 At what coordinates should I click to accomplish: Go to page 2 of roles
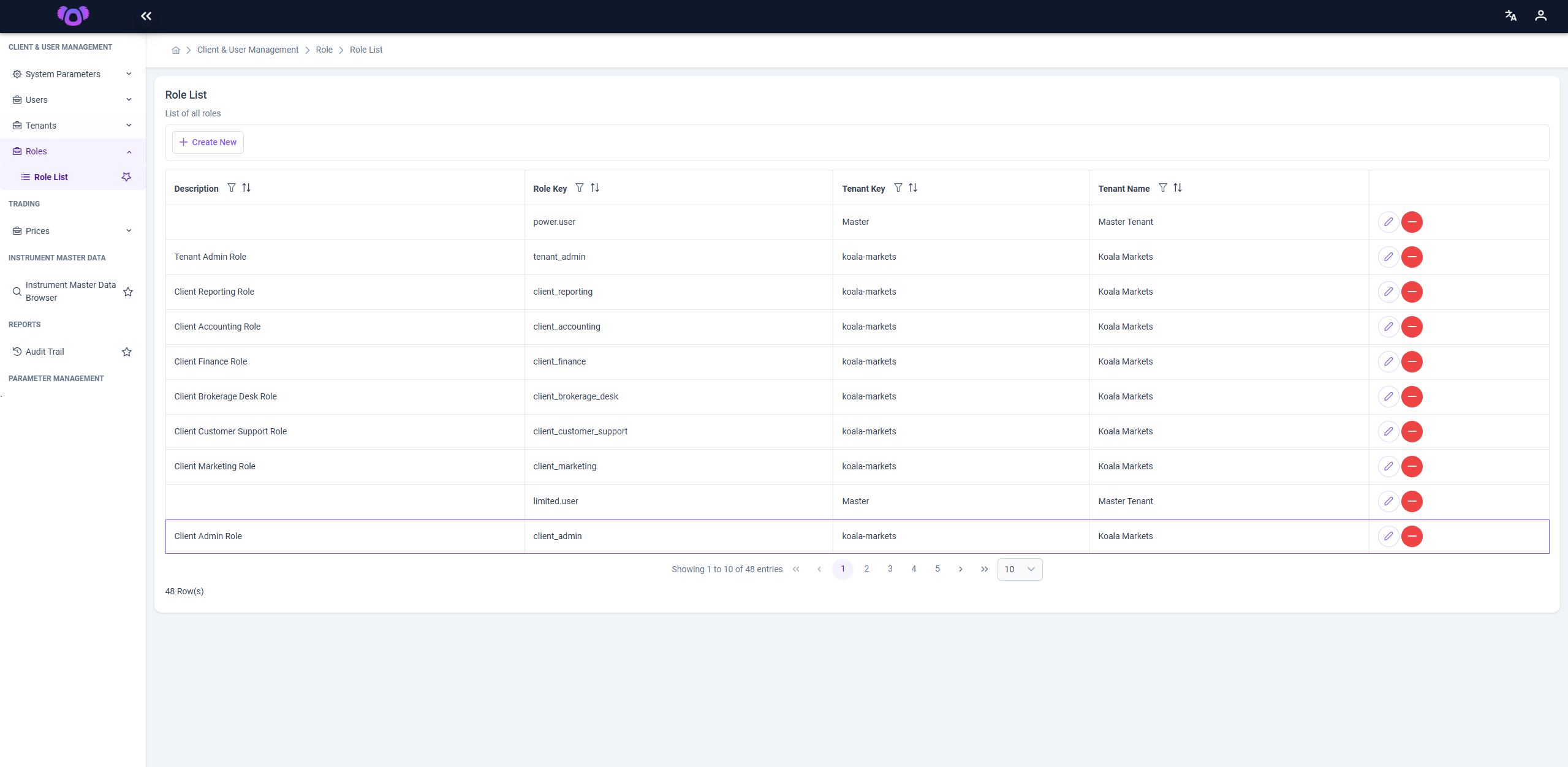(x=866, y=569)
